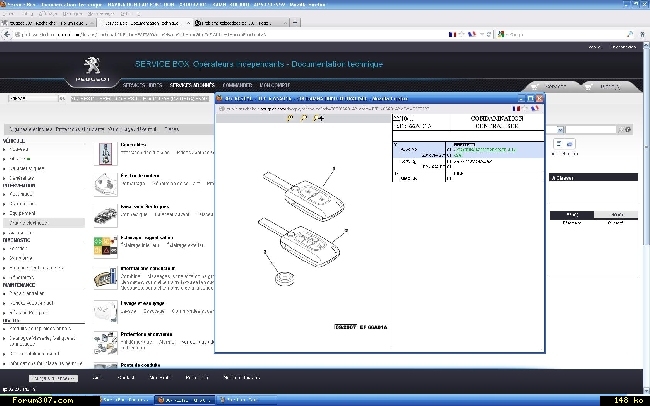Open the second bold menu item in navigation bar

(x=192, y=85)
